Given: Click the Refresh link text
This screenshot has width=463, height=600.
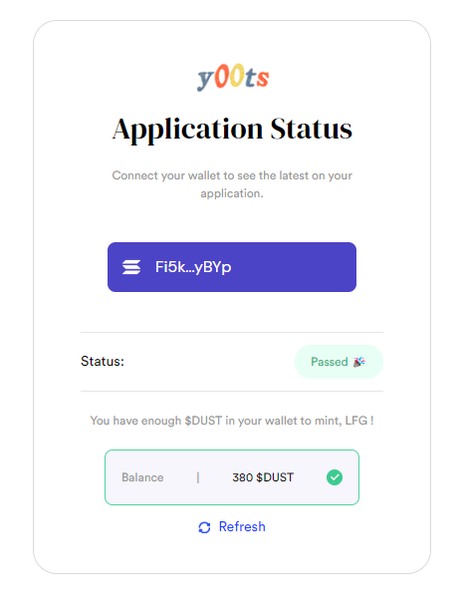Looking at the screenshot, I should pos(242,527).
